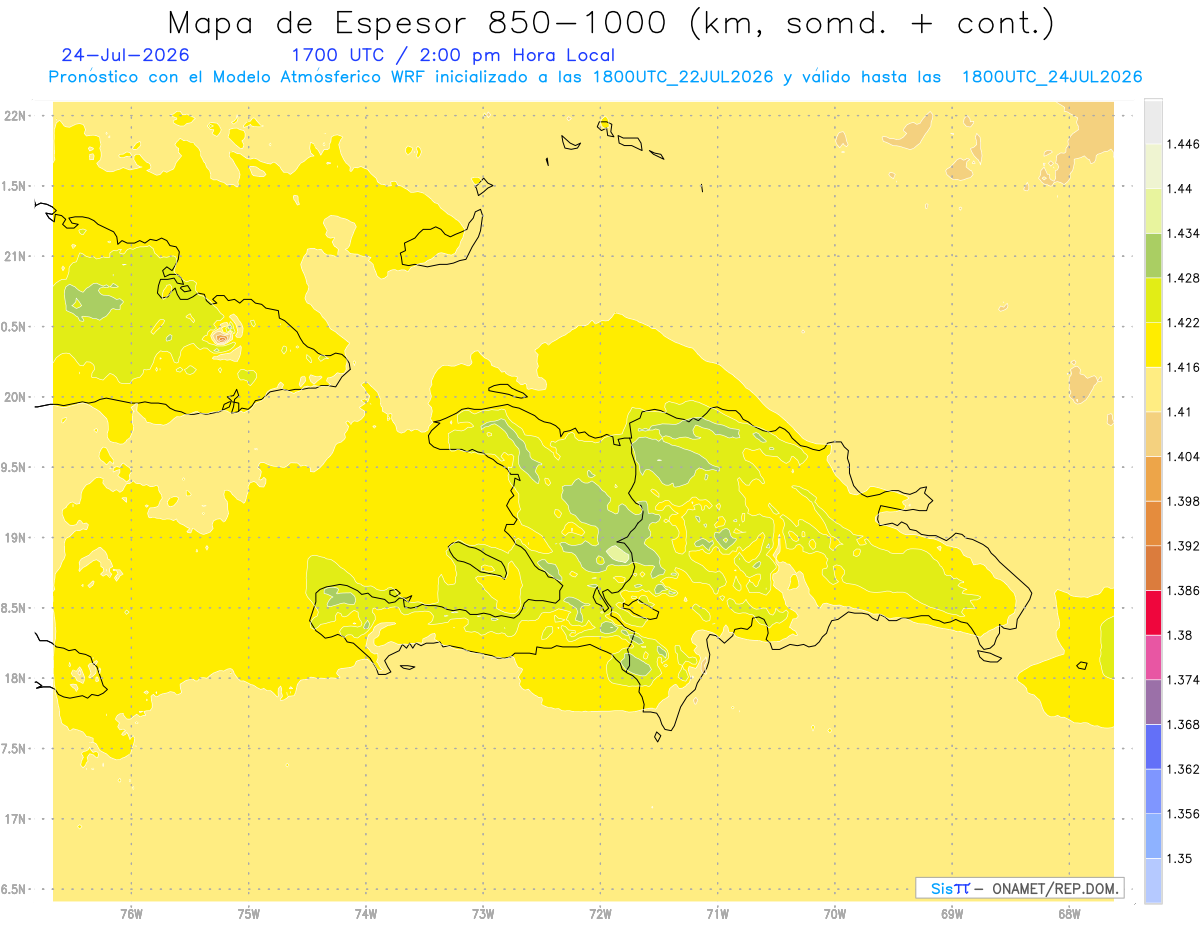The image size is (1200, 927).
Task: Click the 76W longitude axis label
Action: coord(131,913)
